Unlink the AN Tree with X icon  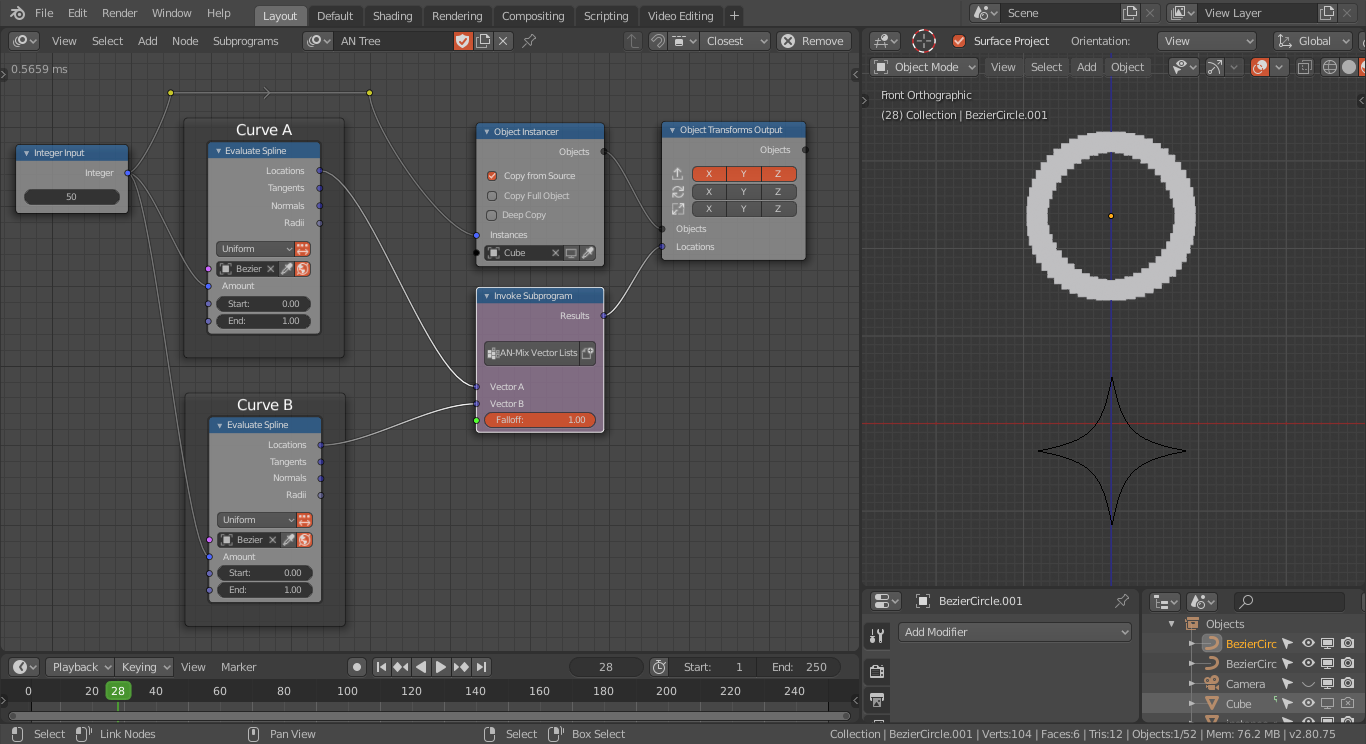coord(503,41)
